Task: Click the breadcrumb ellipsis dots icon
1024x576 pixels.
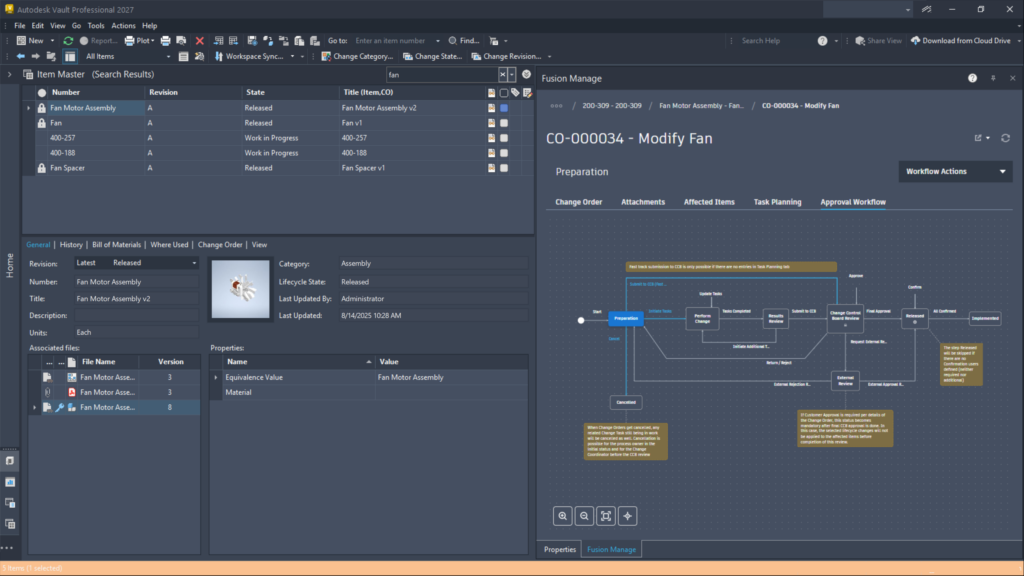Action: 556,106
